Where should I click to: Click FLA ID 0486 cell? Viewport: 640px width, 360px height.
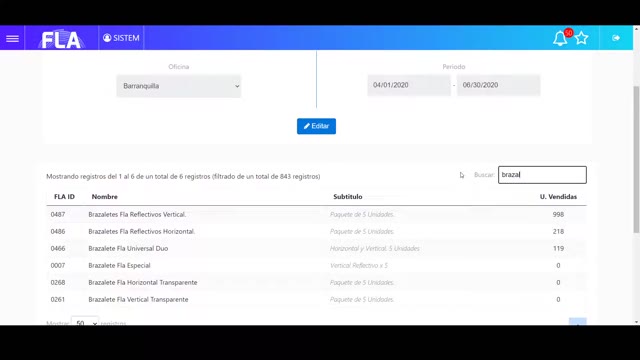[x=58, y=231]
